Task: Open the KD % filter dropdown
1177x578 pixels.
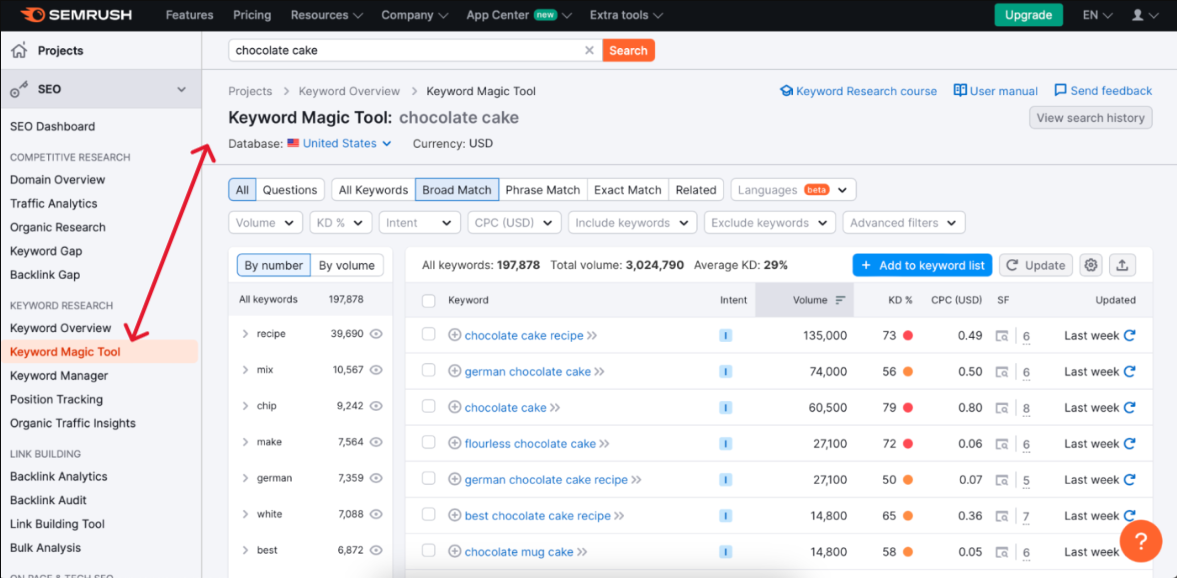Action: pos(340,223)
